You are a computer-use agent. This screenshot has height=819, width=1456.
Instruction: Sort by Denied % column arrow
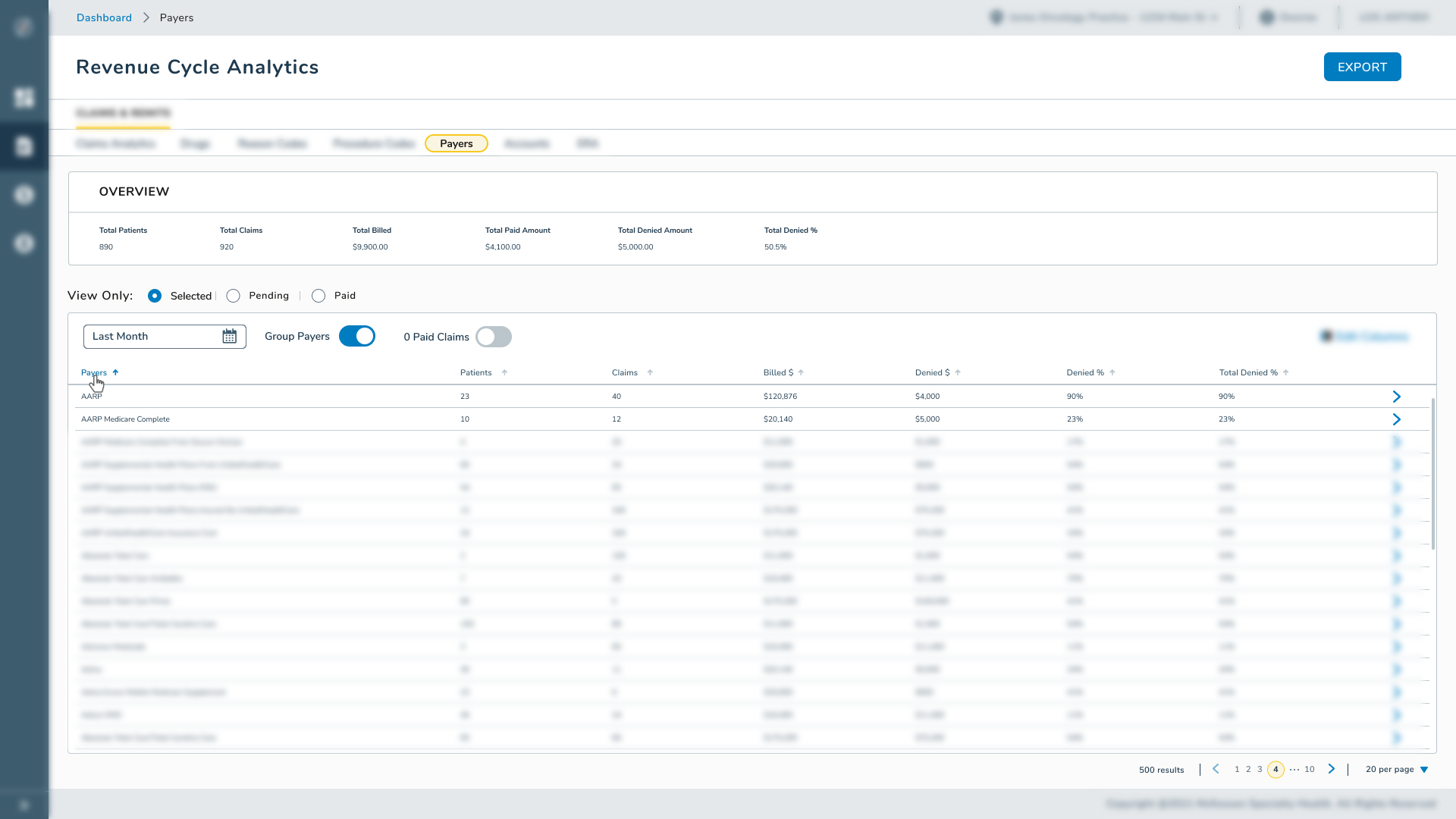(x=1112, y=372)
